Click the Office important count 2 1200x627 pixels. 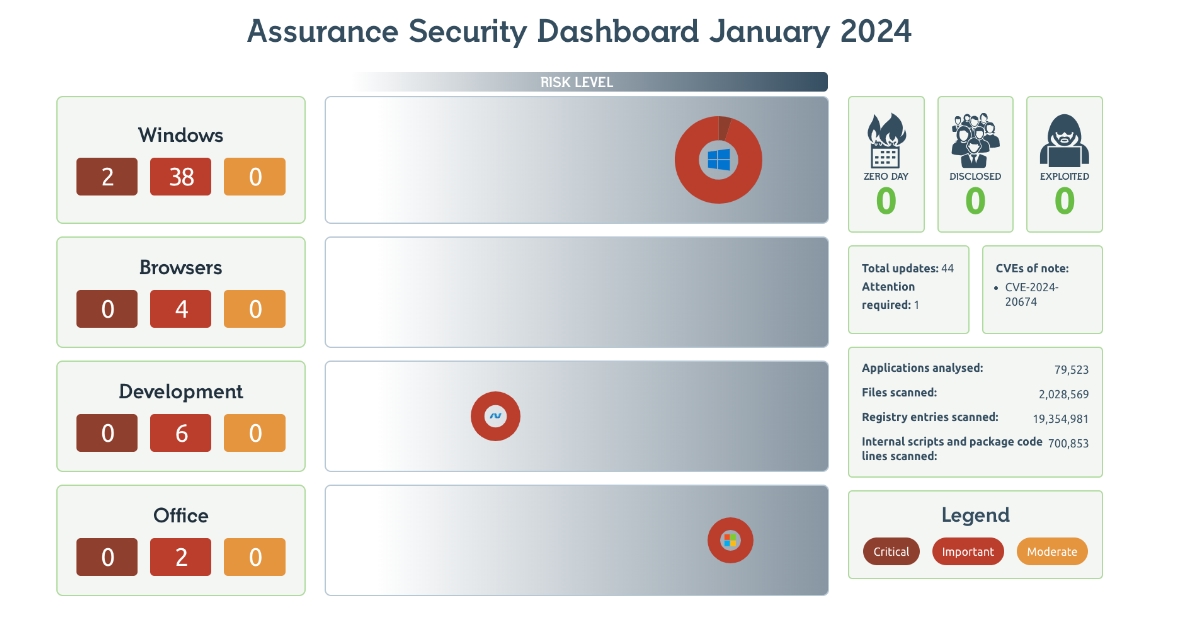click(181, 557)
